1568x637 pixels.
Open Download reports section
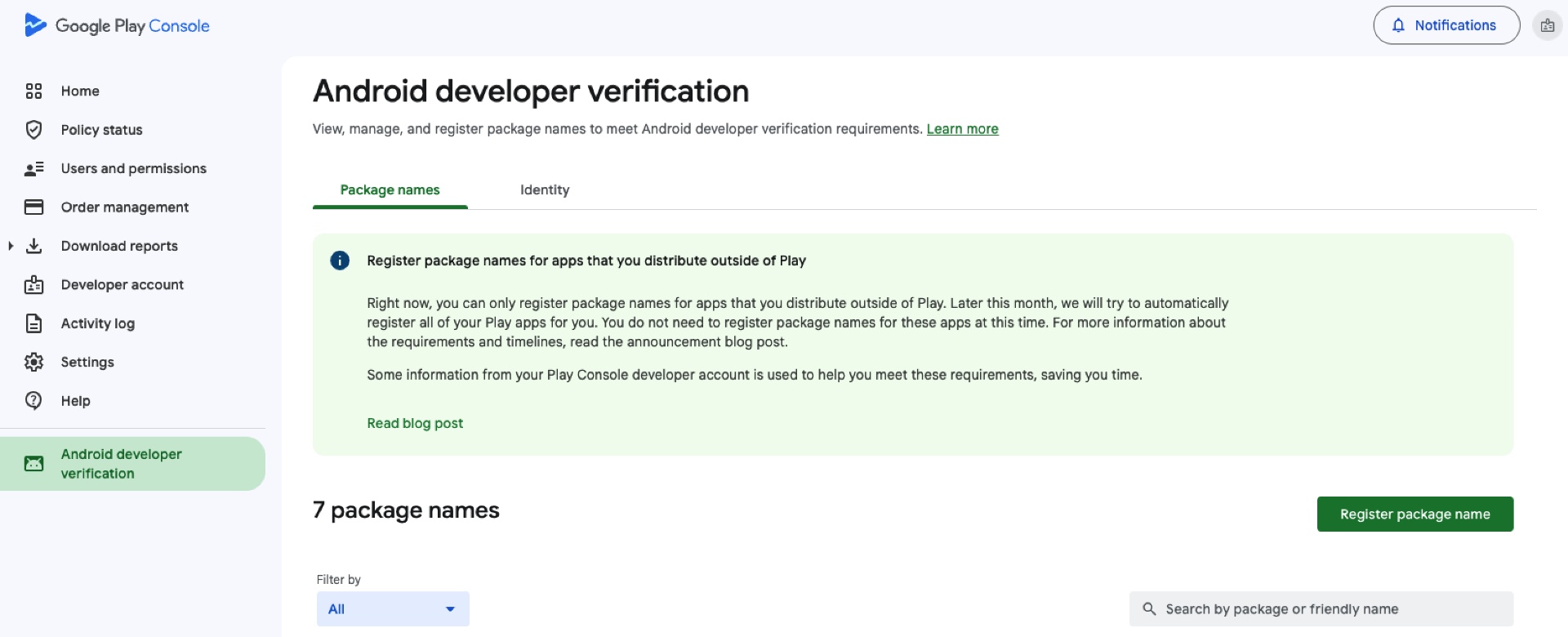119,246
